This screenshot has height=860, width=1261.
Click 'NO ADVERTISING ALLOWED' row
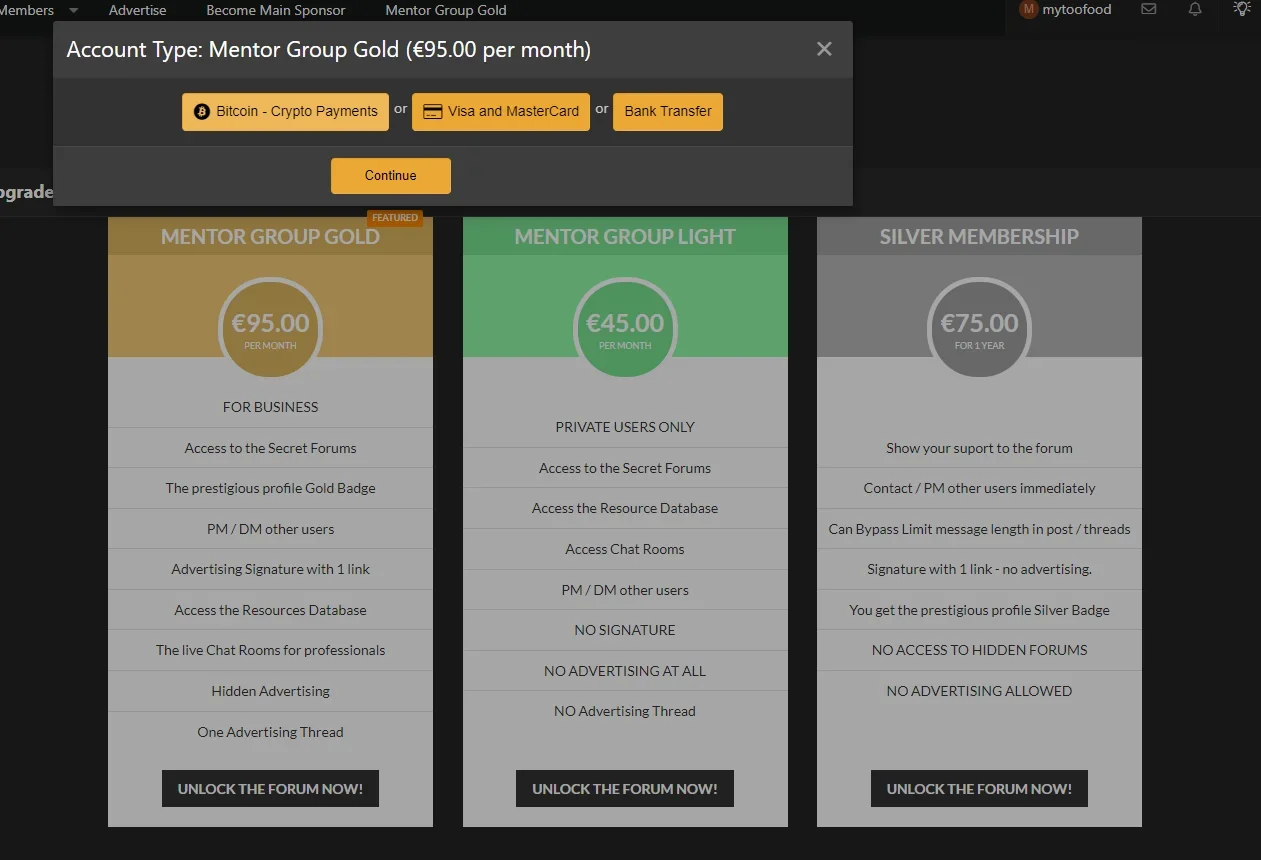[979, 691]
